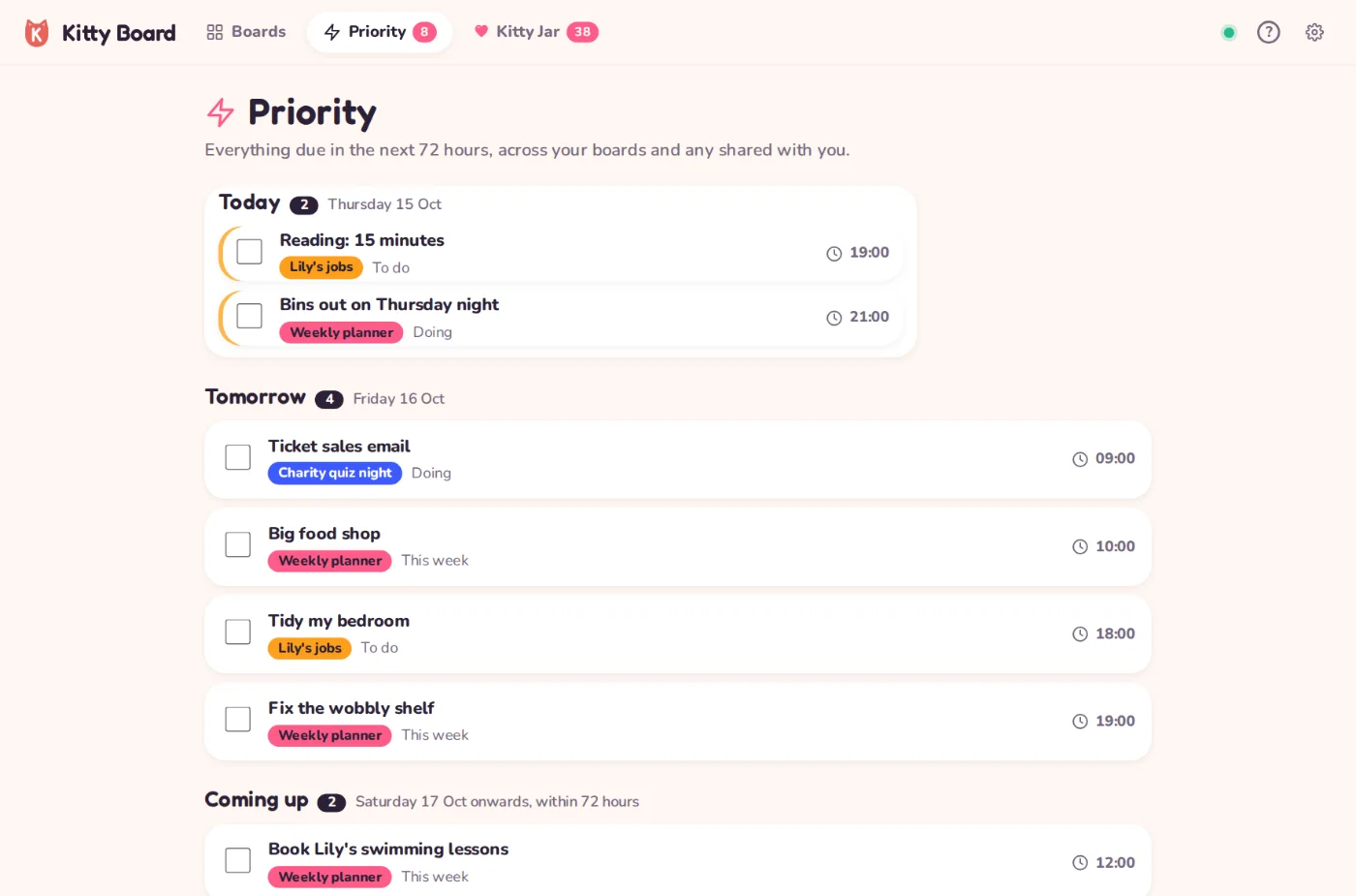Check the Big food shop checkbox

[x=237, y=544]
